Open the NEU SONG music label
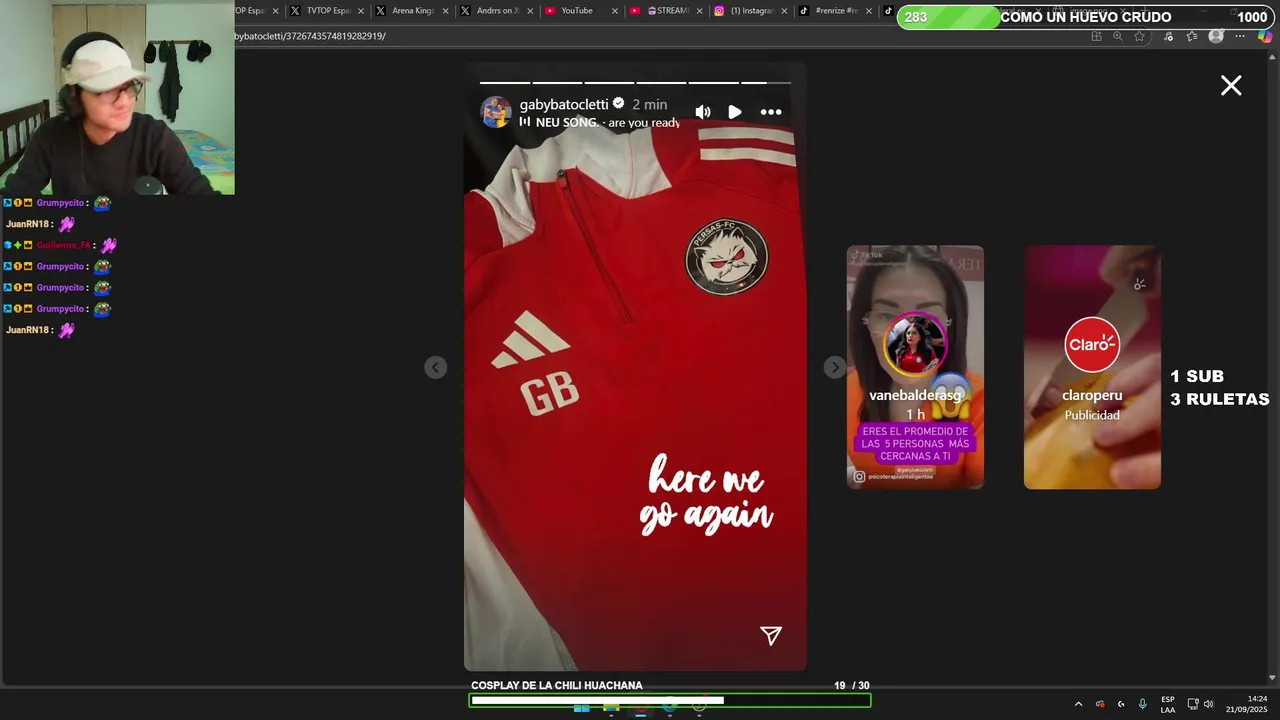1280x720 pixels. 599,122
